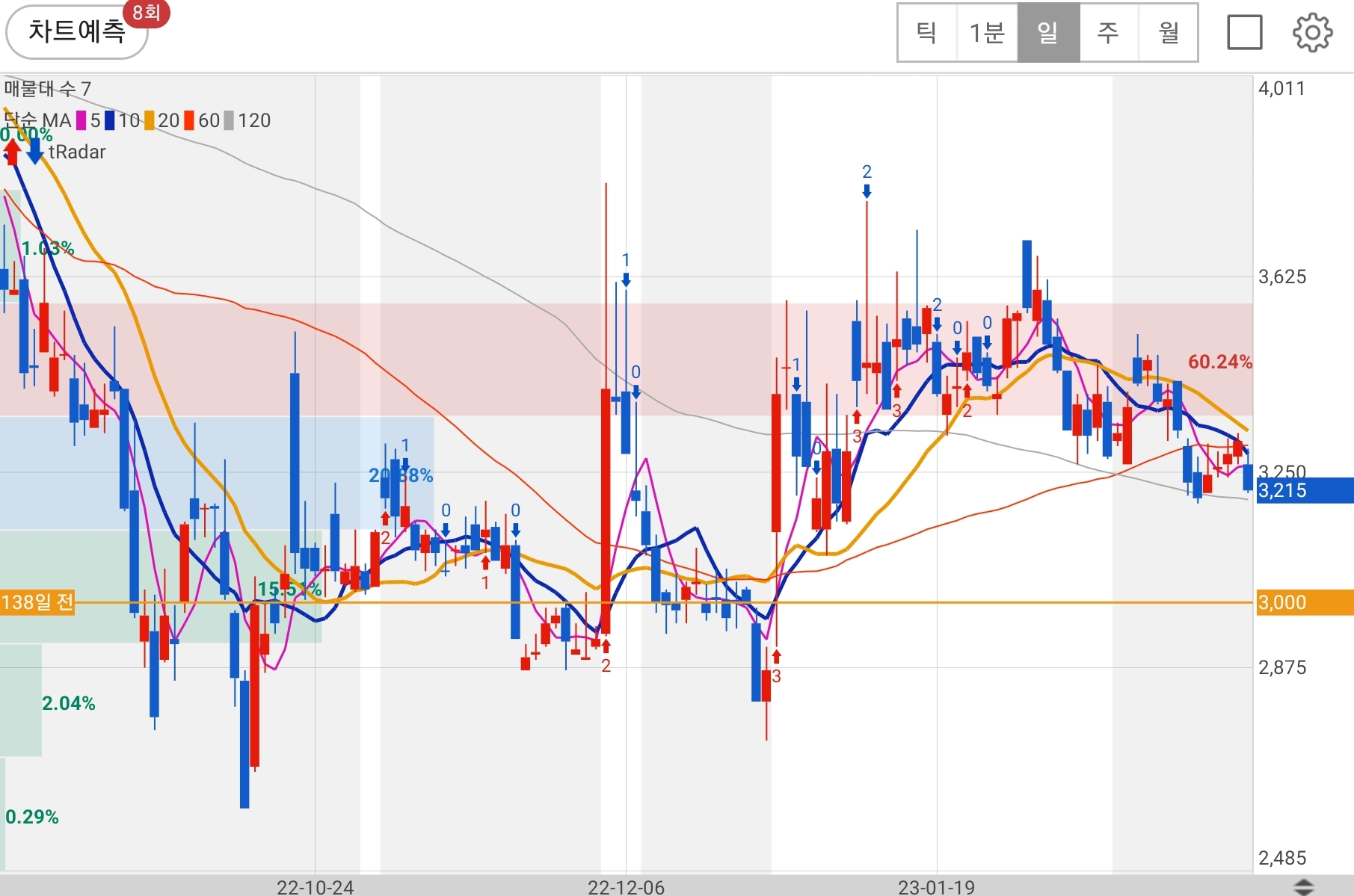Image resolution: width=1354 pixels, height=896 pixels.
Task: Click the 23-01-19 date axis label
Action: [x=936, y=887]
